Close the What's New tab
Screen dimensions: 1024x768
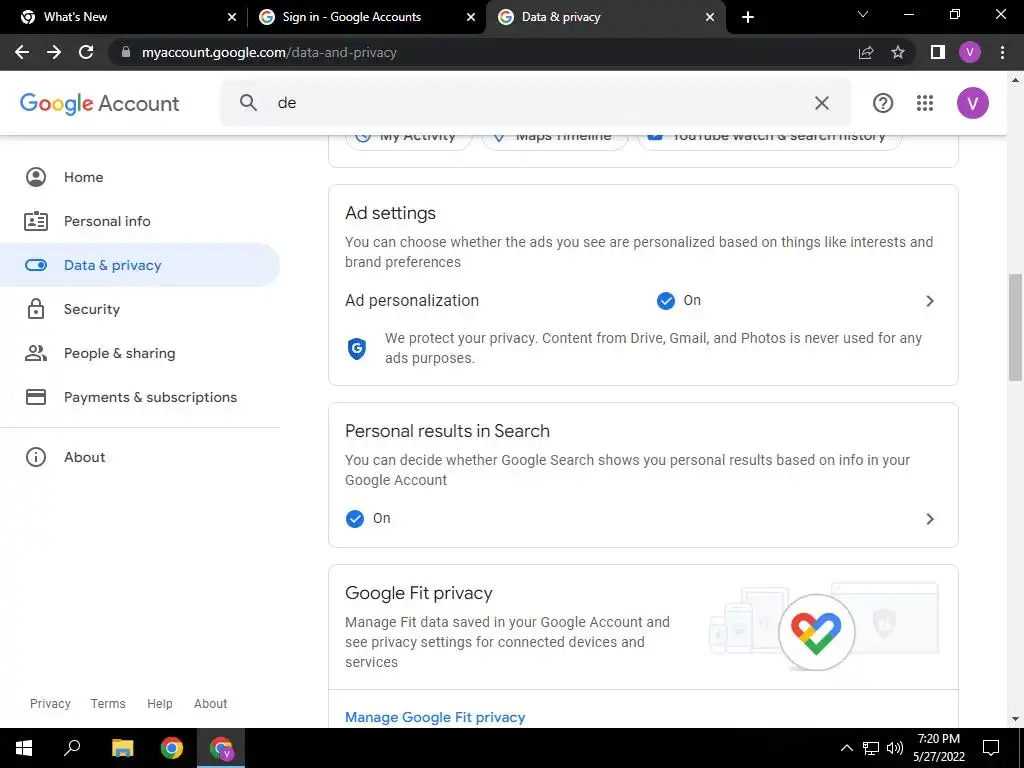pos(232,17)
